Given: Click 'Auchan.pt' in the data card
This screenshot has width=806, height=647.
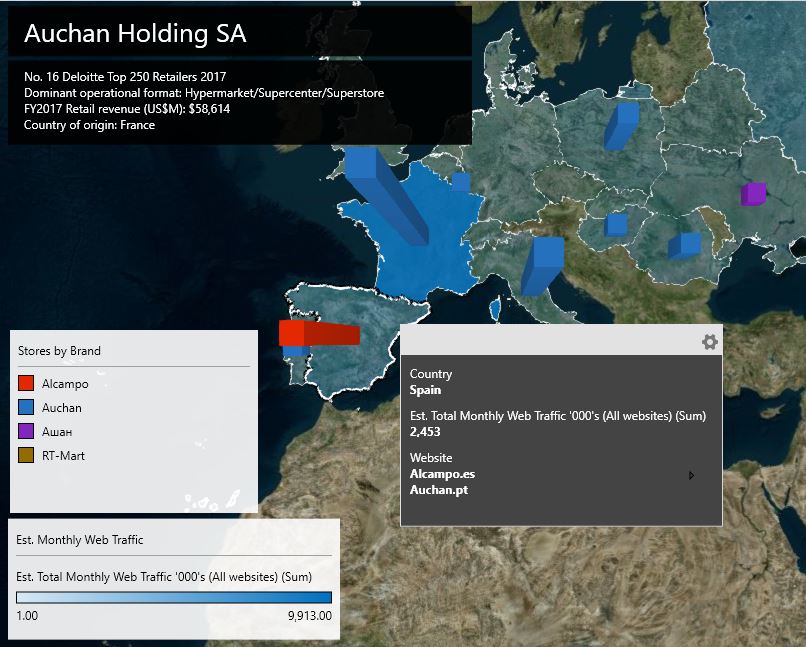Looking at the screenshot, I should [x=438, y=490].
